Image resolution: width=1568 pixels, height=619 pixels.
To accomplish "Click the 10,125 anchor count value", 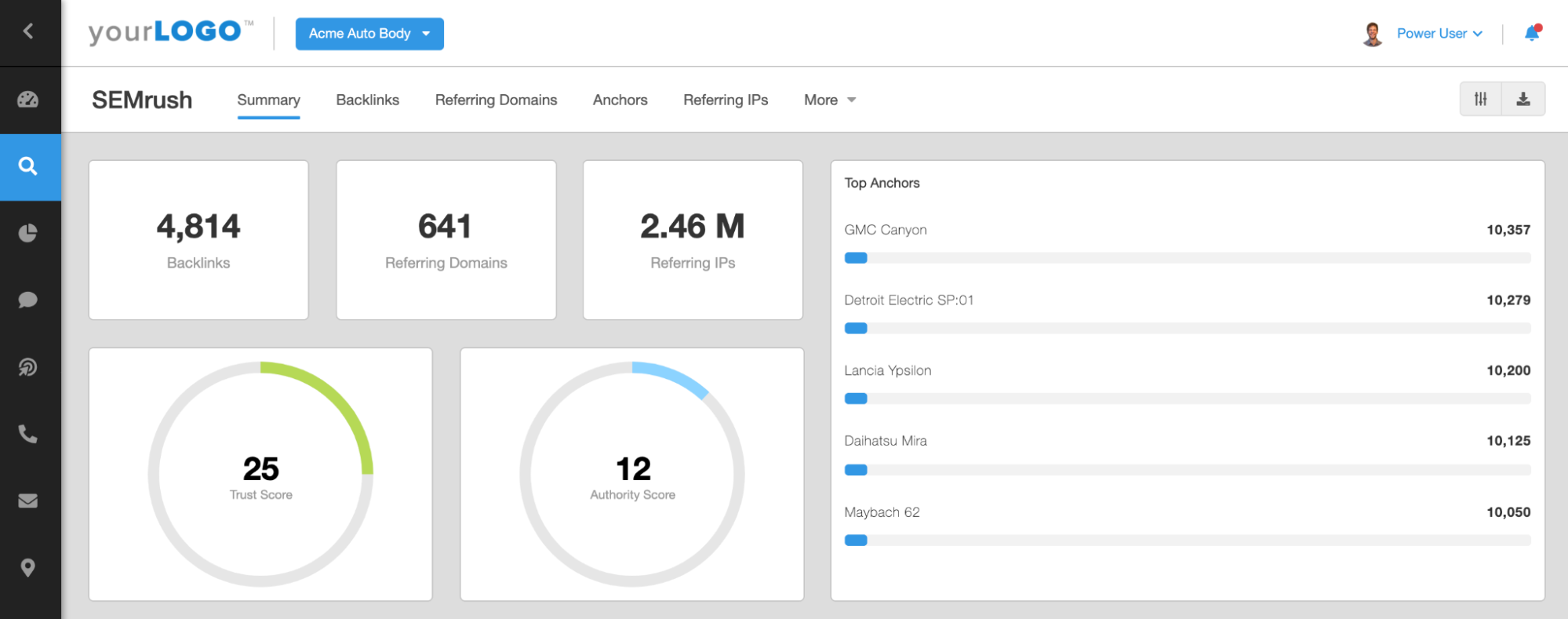I will 1508,441.
